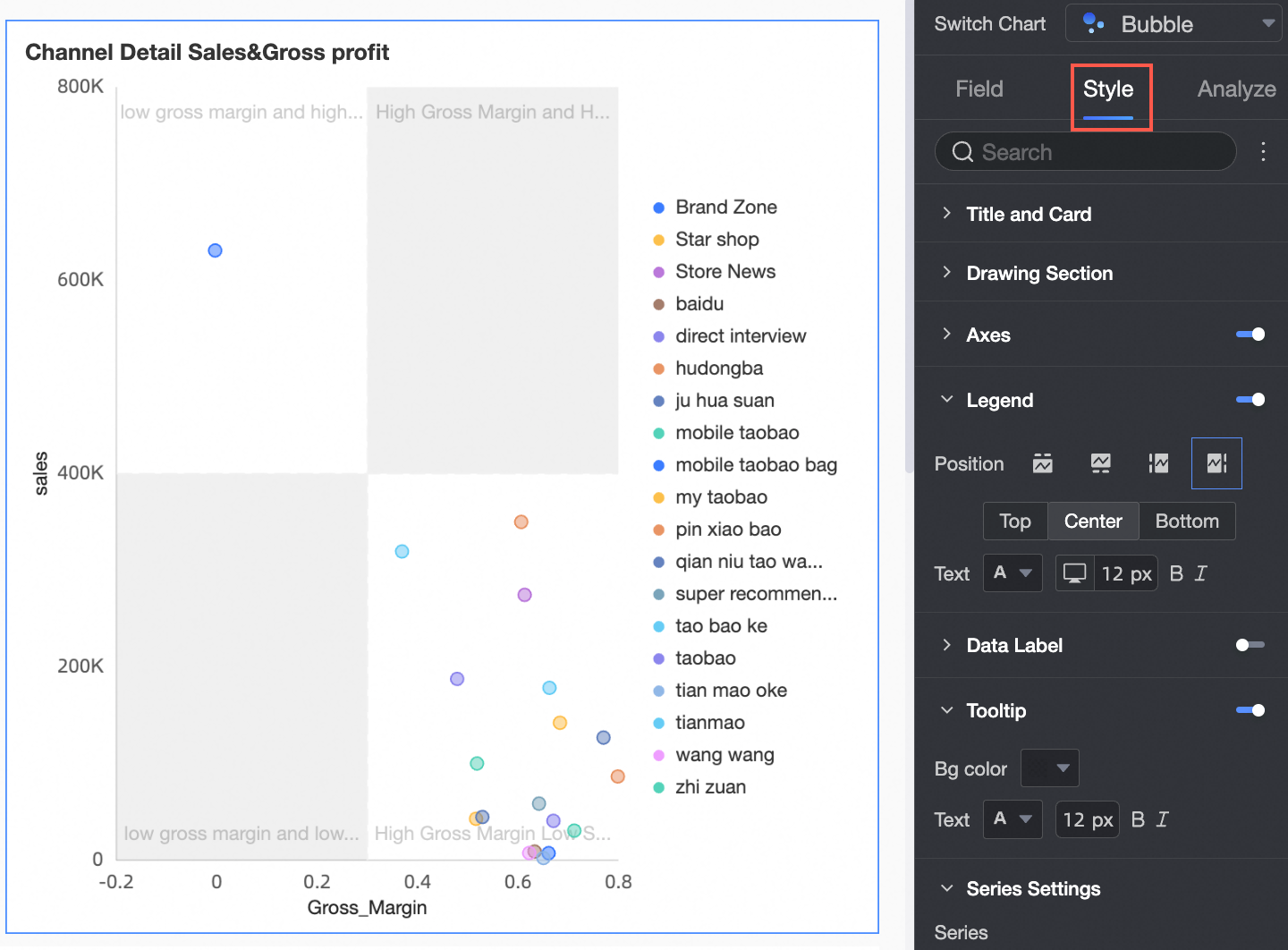
Task: Set legend position to right
Action: point(1216,463)
